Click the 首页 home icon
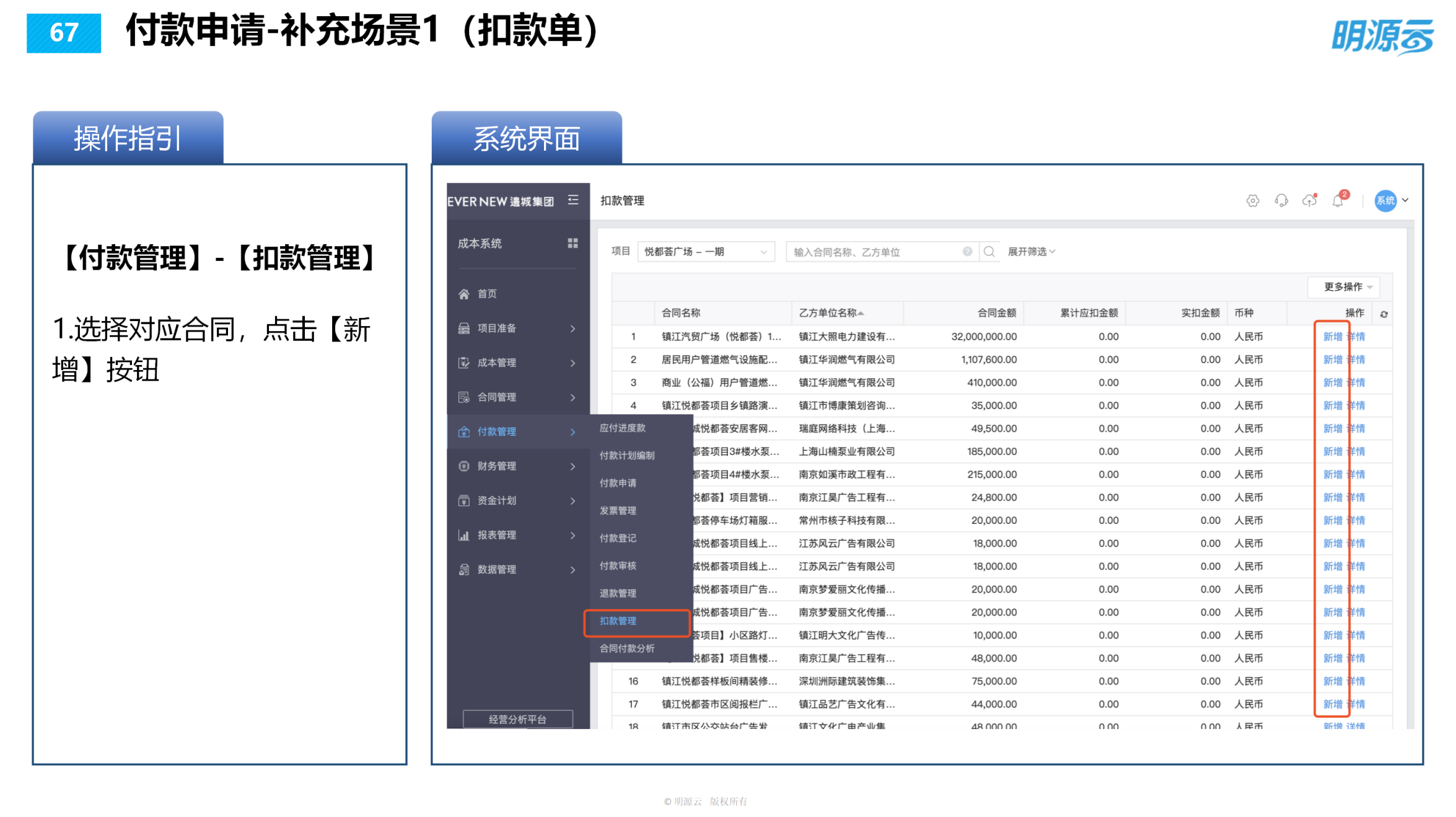The image size is (1456, 817). 465,294
